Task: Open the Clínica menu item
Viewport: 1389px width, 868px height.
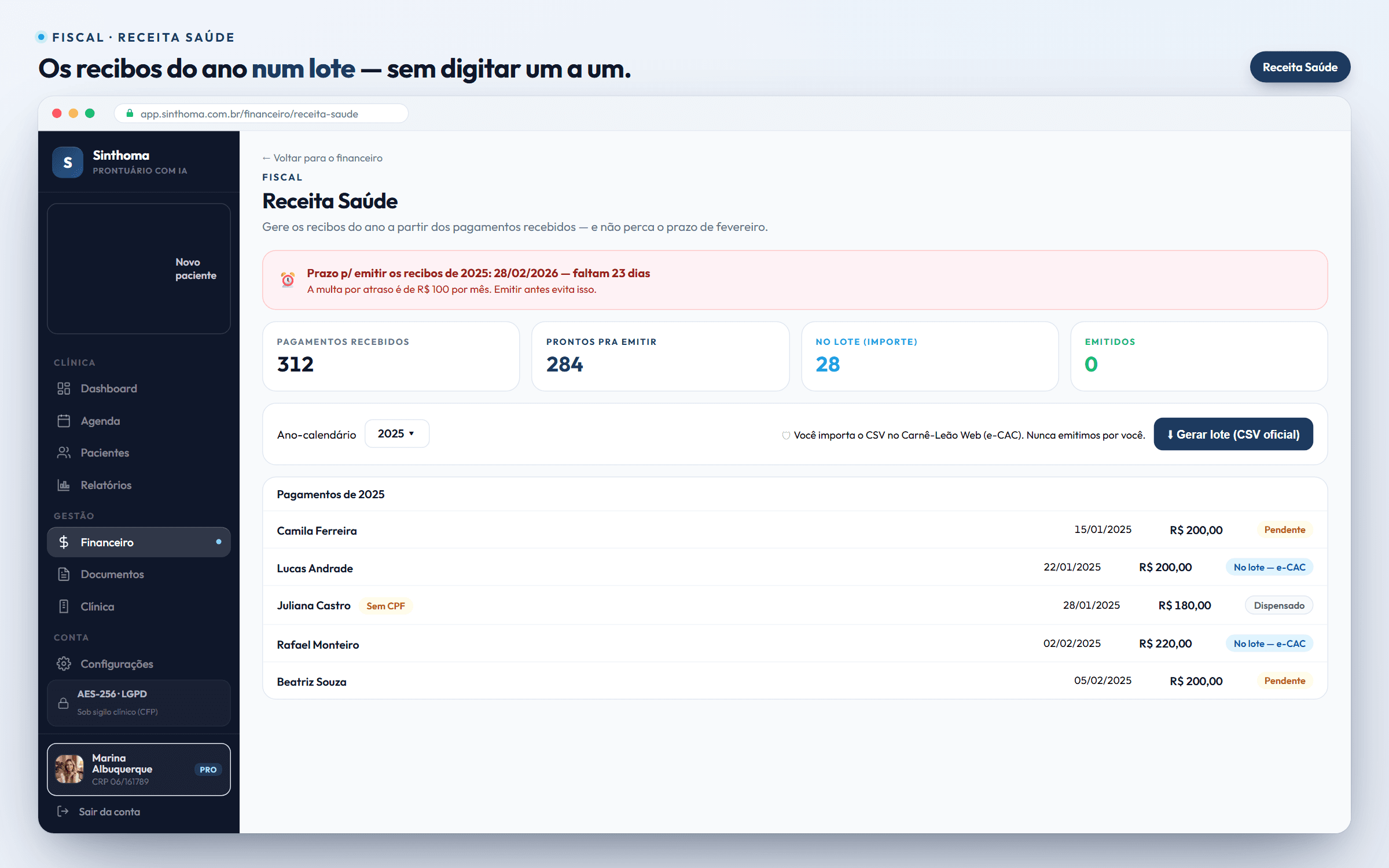Action: tap(139, 606)
